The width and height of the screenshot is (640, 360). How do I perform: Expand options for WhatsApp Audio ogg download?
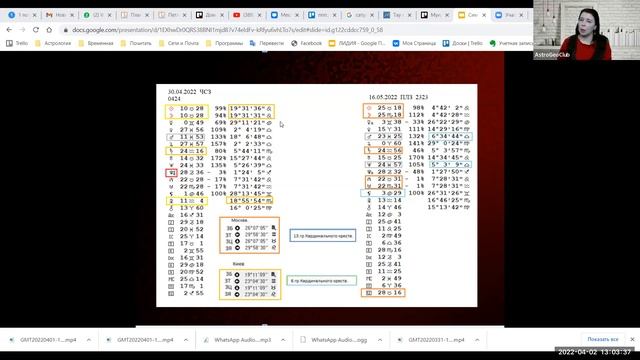[x=380, y=340]
